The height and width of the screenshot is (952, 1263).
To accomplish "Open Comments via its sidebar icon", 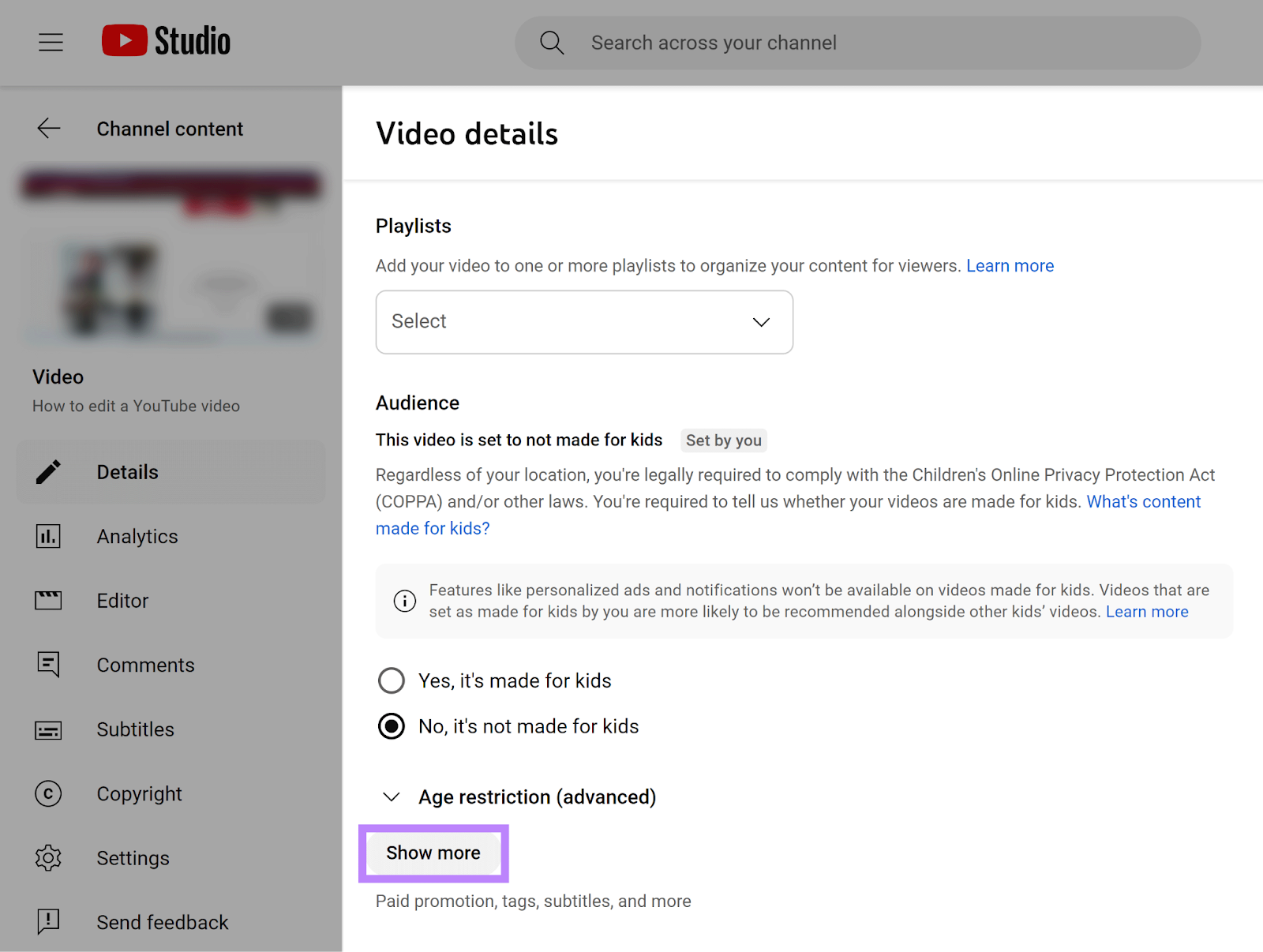I will pyautogui.click(x=47, y=664).
